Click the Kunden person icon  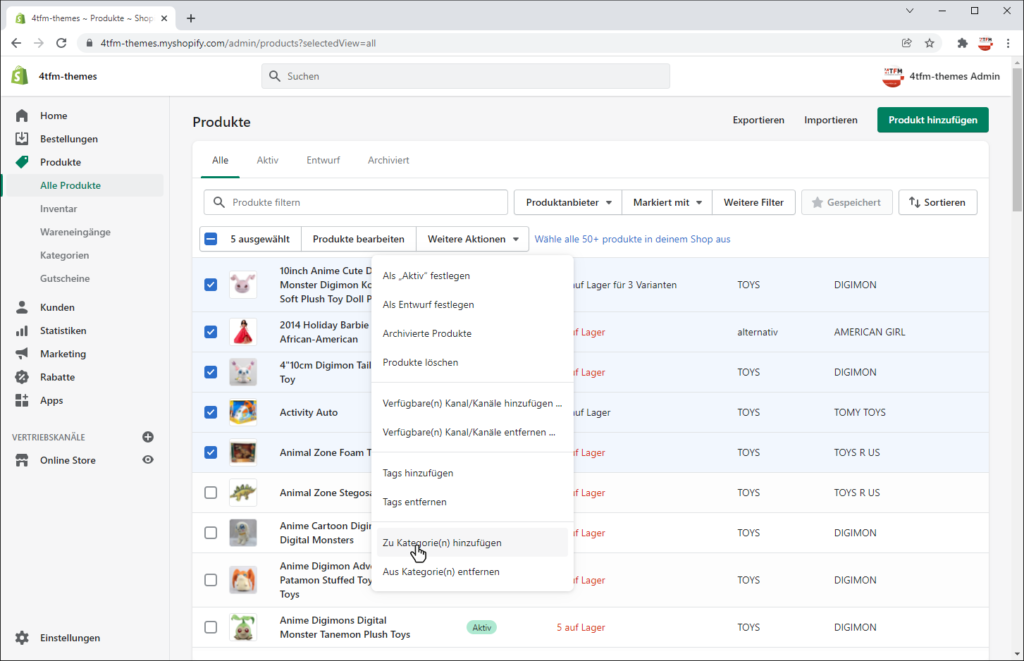click(x=22, y=308)
